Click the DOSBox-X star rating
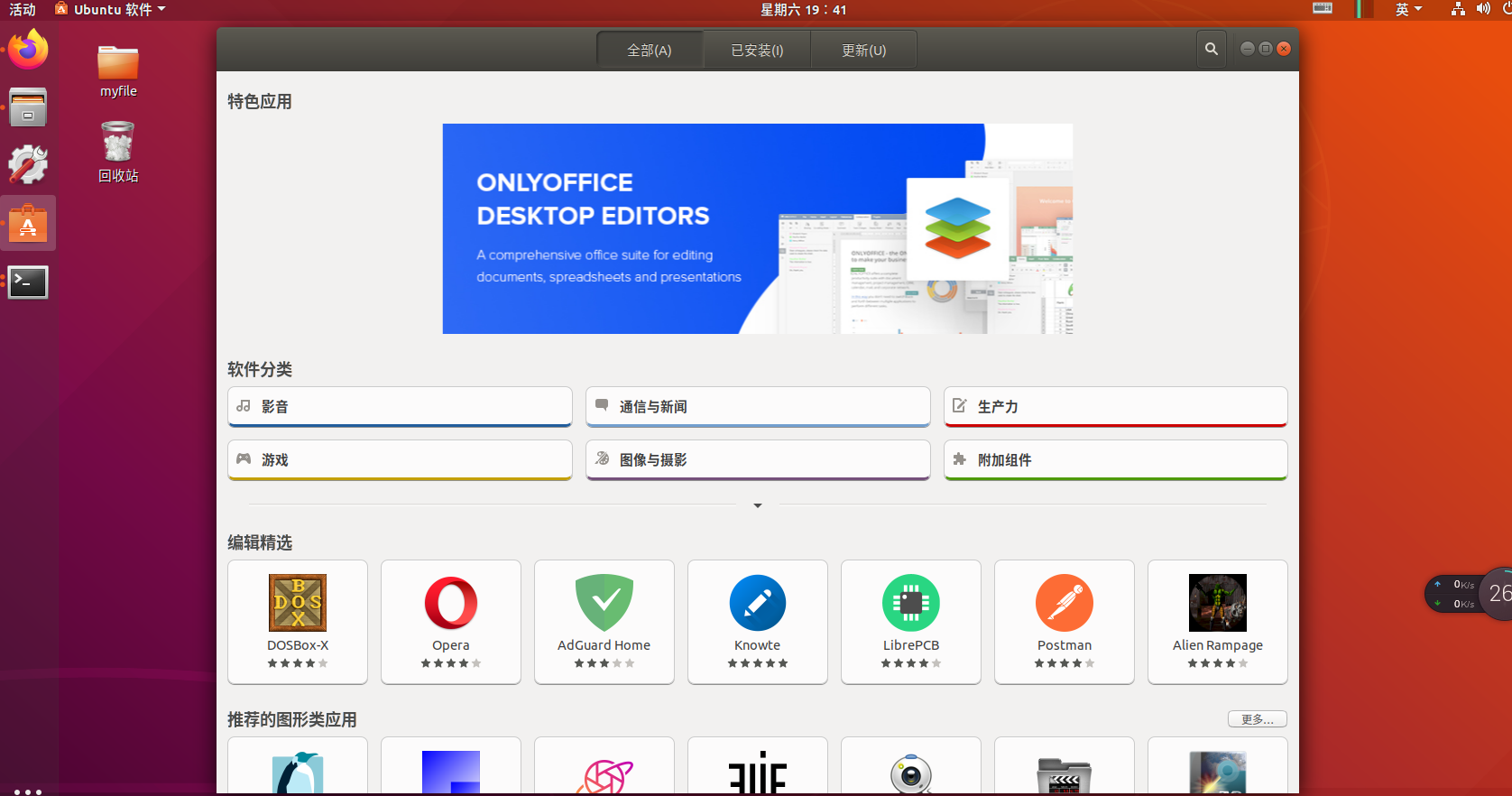The image size is (1512, 796). 298,663
